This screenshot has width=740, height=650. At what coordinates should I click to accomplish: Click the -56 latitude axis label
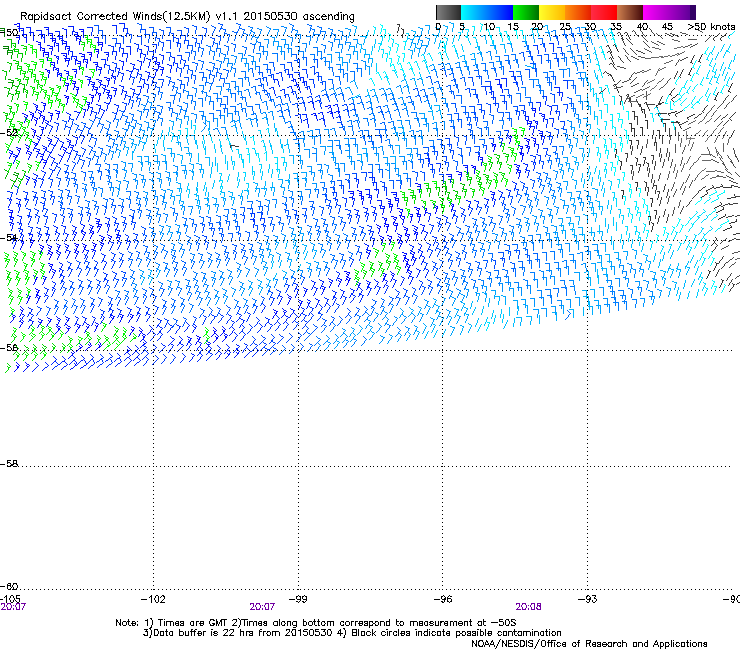click(x=9, y=347)
